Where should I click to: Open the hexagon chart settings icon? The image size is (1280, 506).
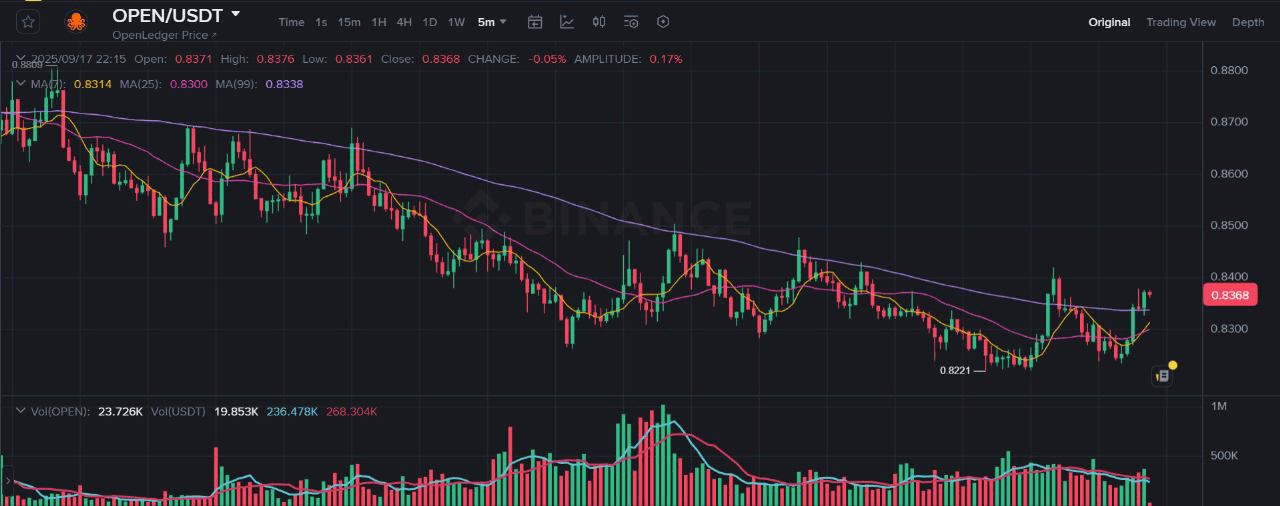(663, 22)
